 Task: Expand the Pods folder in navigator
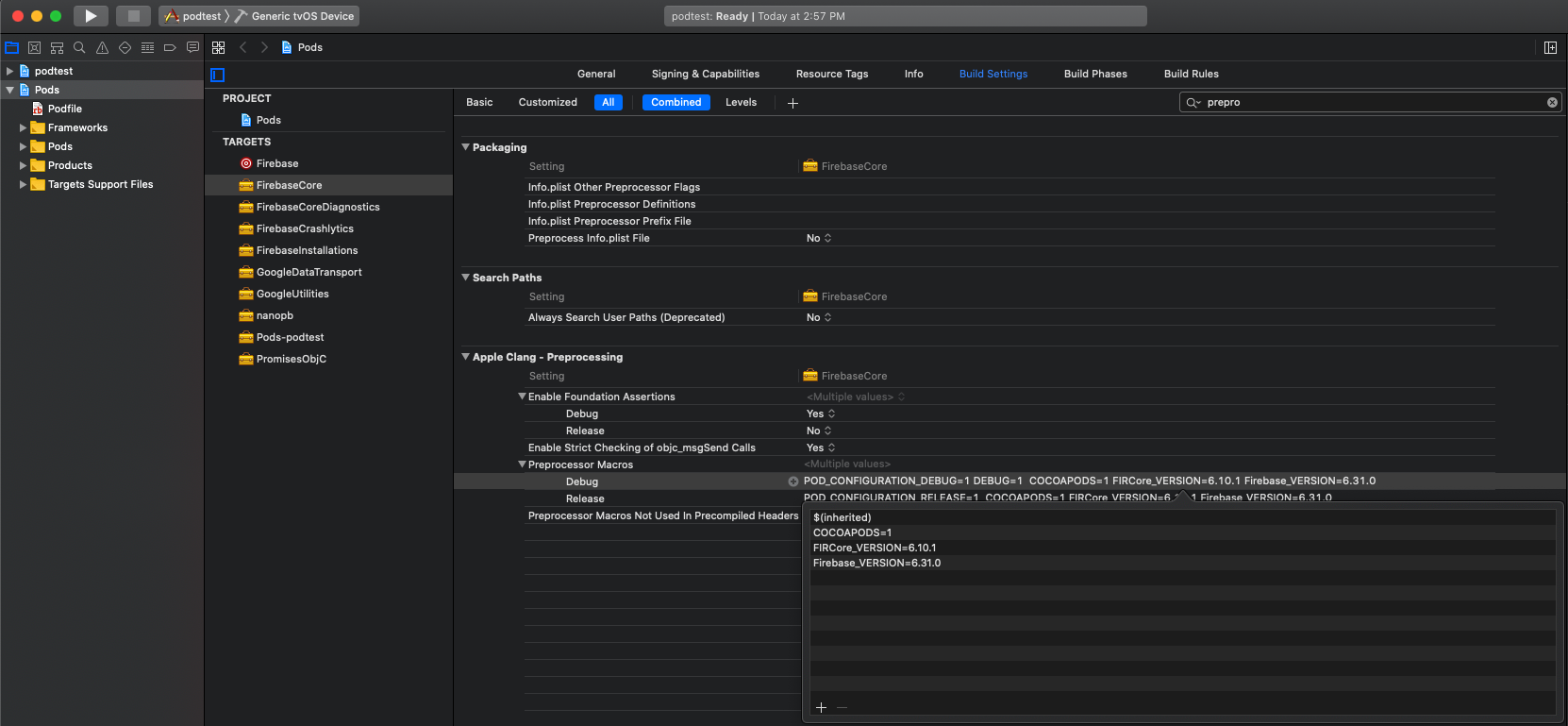[x=23, y=146]
